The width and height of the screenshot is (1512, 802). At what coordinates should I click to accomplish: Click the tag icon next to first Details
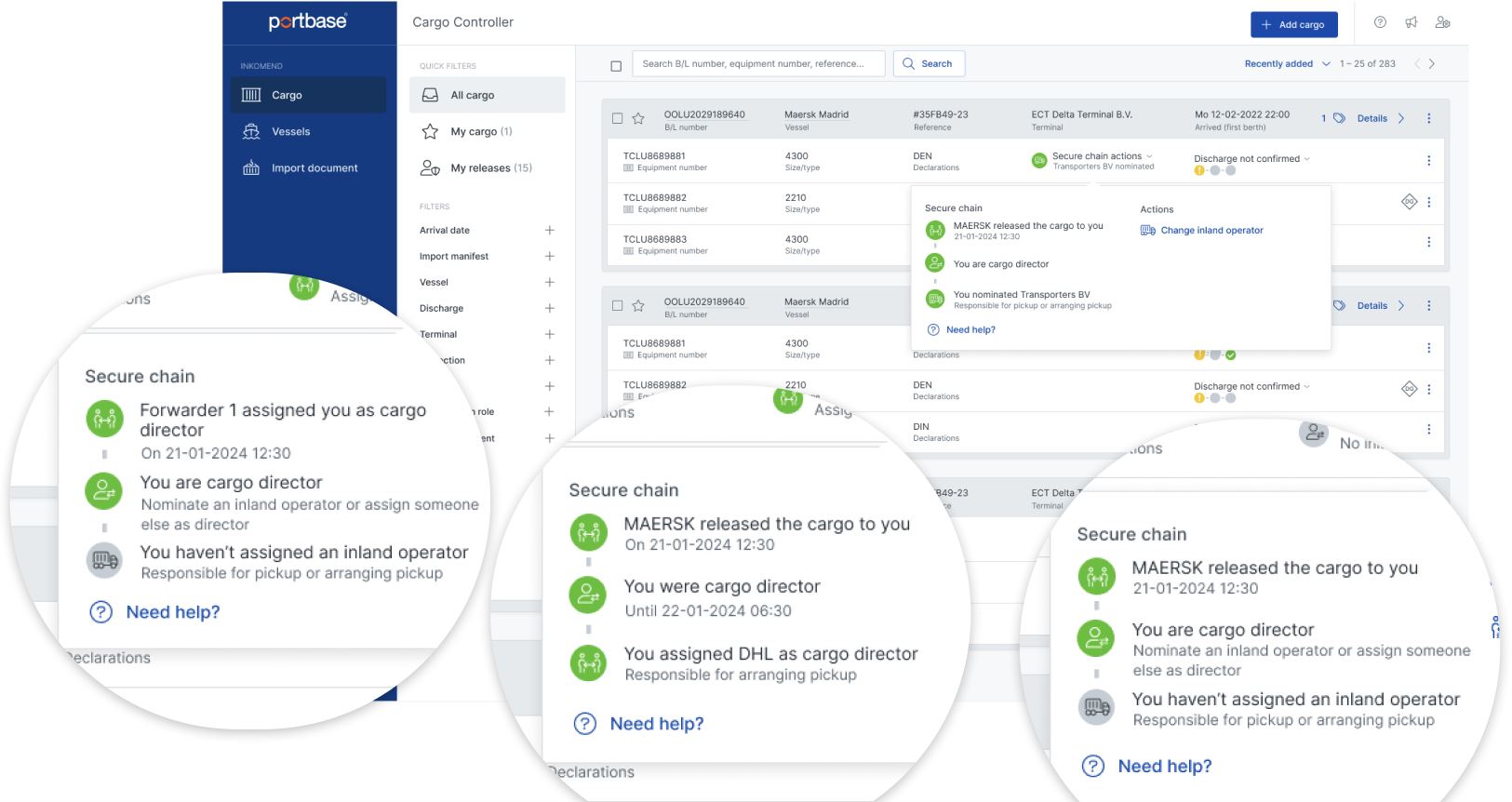coord(1339,118)
